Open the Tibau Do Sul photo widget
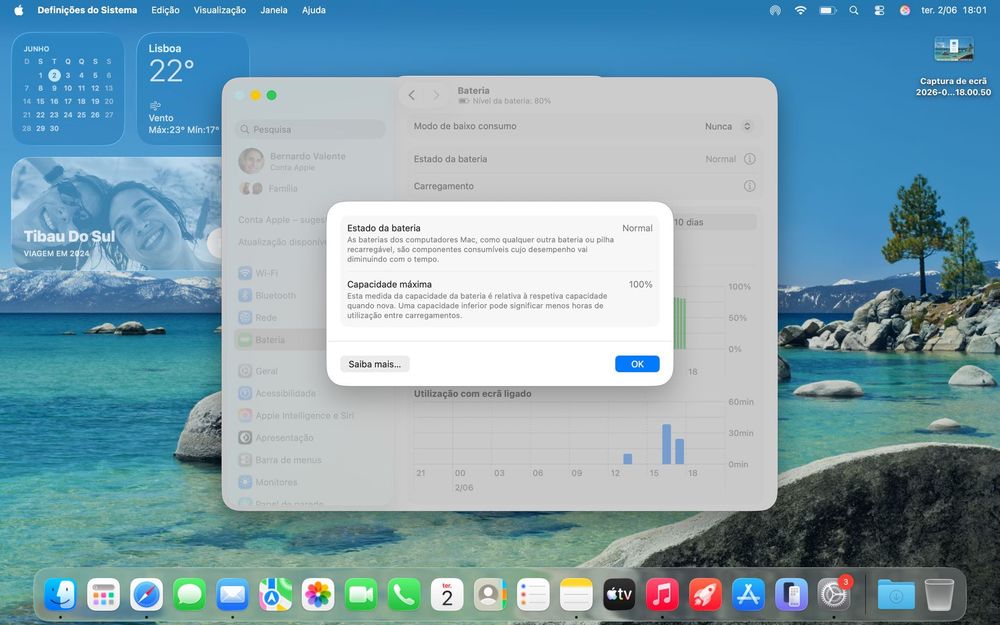Screen dimensions: 1000x625 pos(117,214)
